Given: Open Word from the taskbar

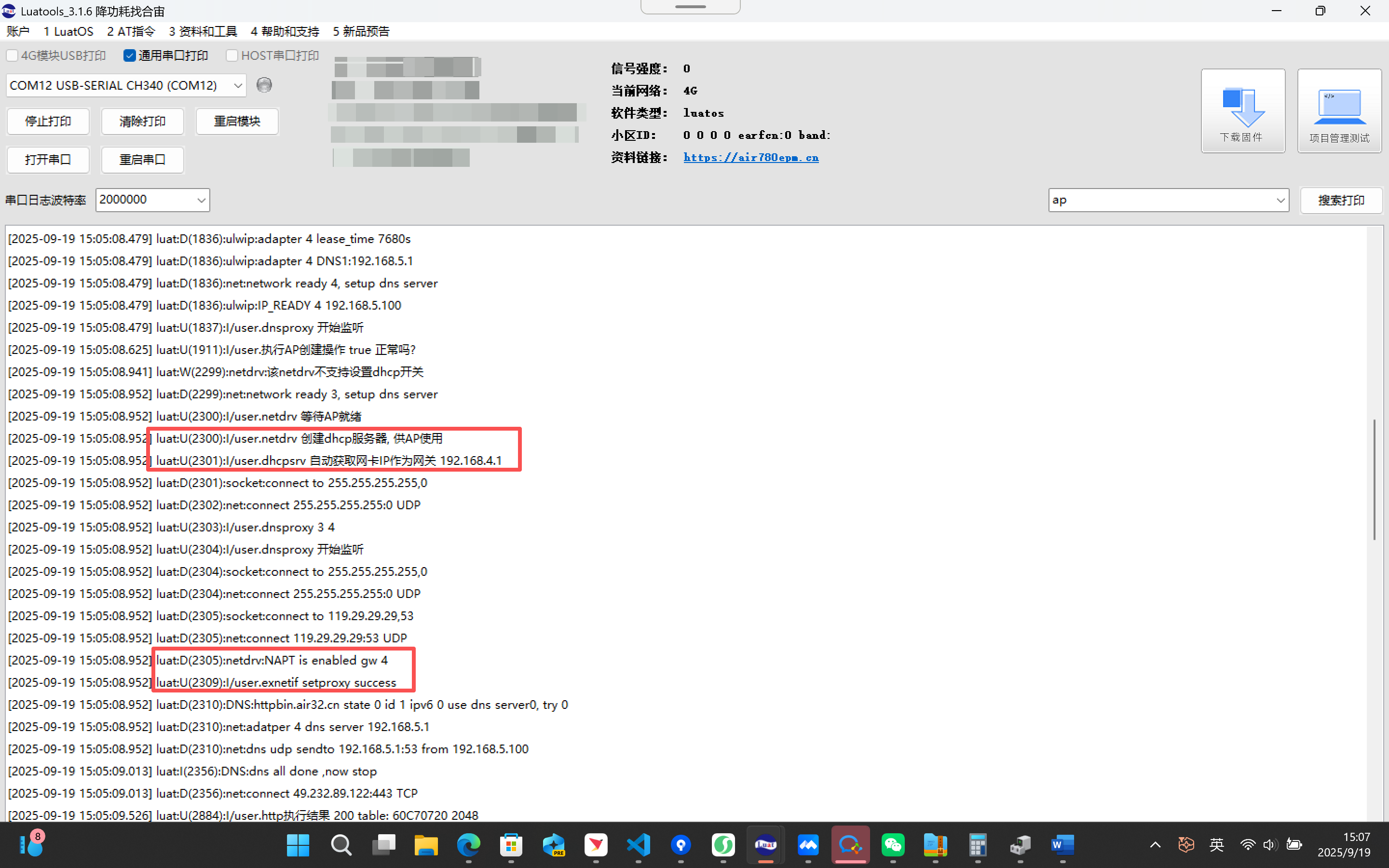Looking at the screenshot, I should pyautogui.click(x=1062, y=844).
